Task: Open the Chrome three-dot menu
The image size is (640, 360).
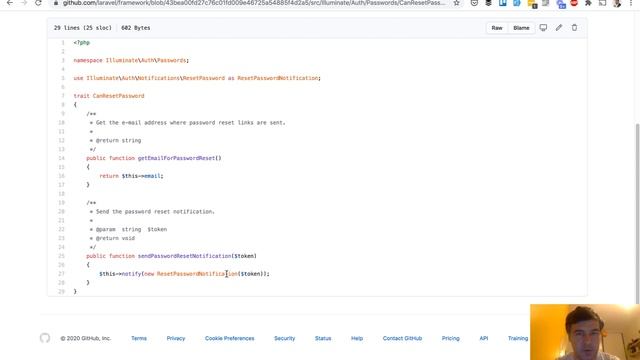Action: click(631, 3)
